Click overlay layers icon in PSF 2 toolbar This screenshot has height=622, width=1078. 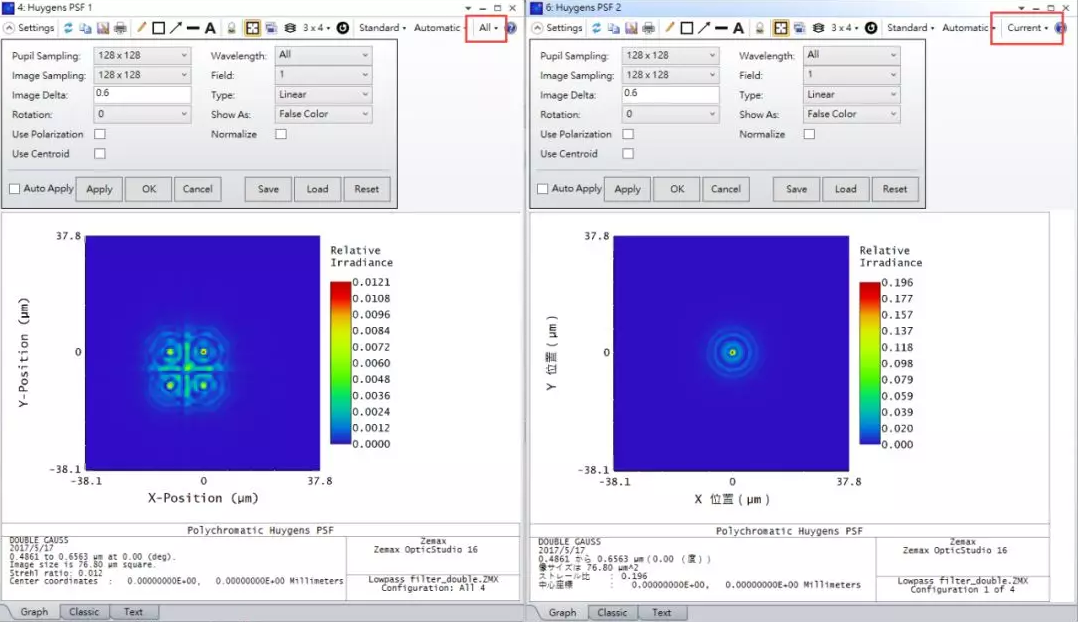(818, 28)
